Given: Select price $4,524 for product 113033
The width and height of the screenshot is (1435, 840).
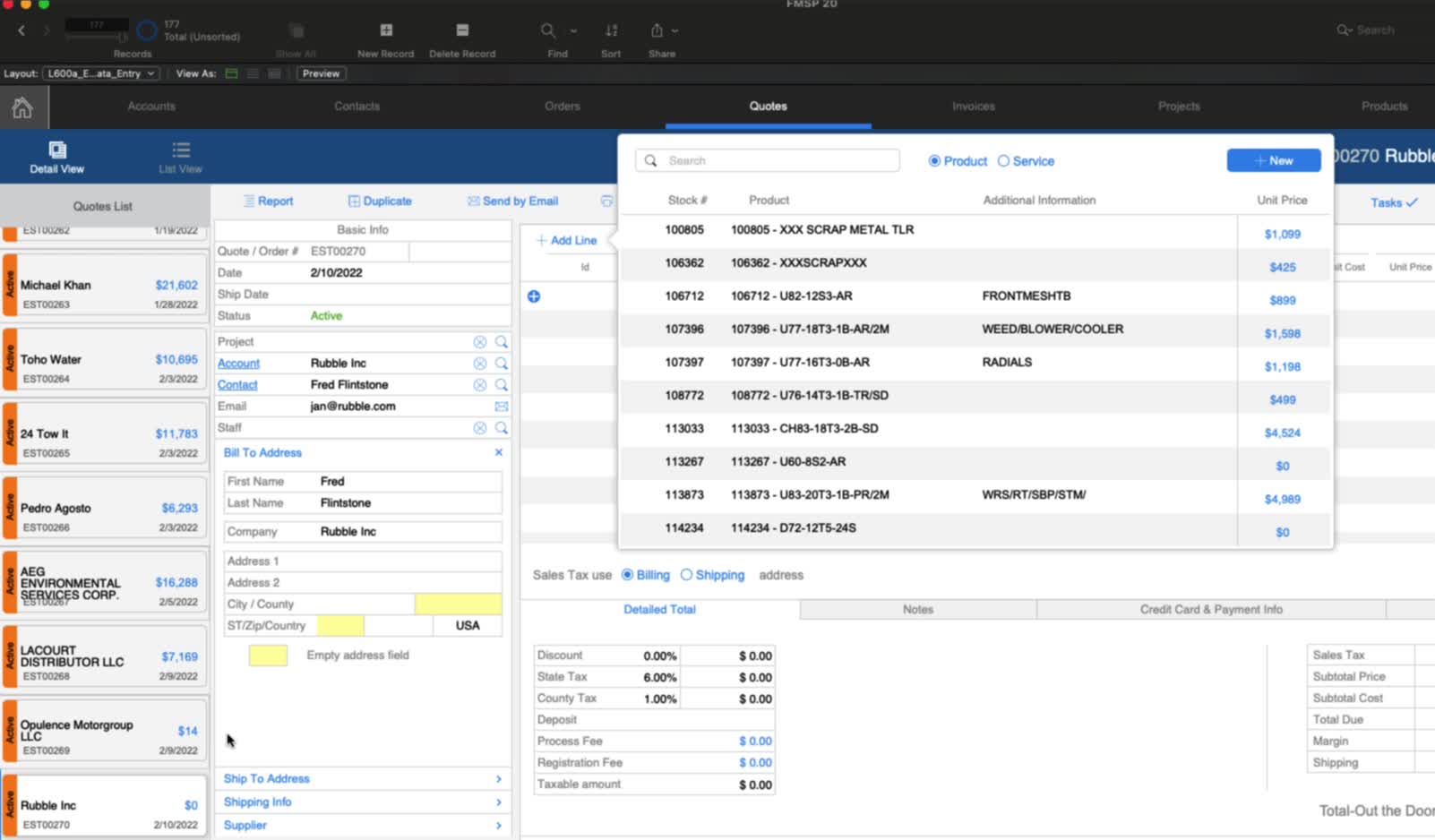Looking at the screenshot, I should click(x=1282, y=433).
